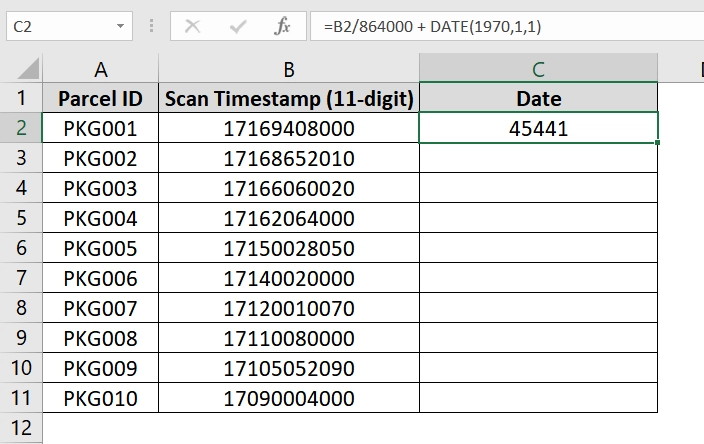Select row 2 header
The width and height of the screenshot is (704, 444).
click(21, 128)
